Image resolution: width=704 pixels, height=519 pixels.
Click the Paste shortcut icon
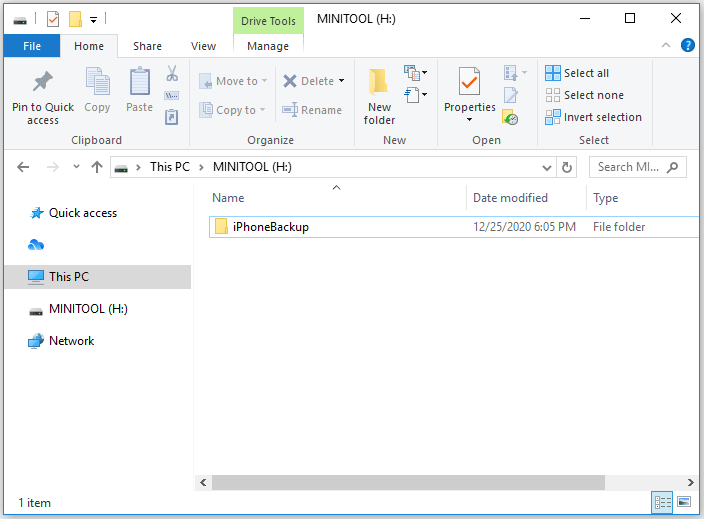pos(172,117)
